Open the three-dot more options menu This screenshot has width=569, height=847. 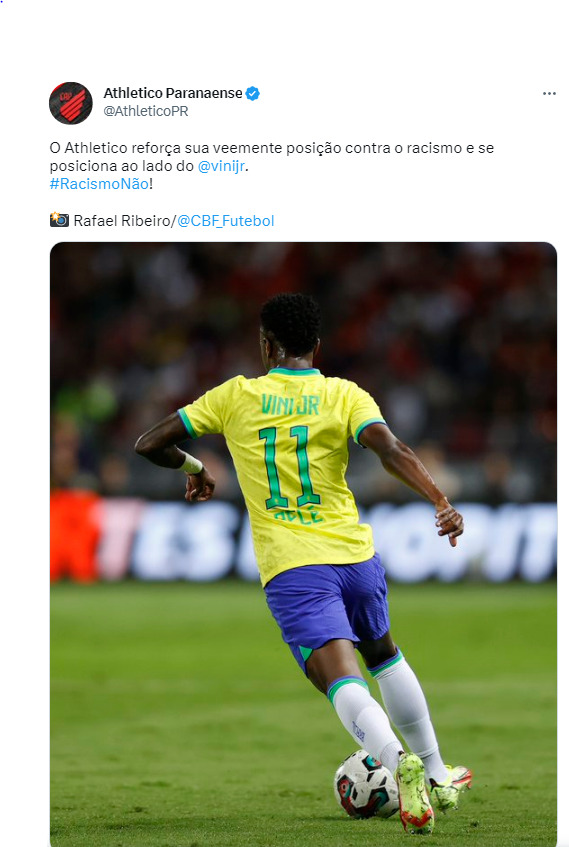point(549,93)
